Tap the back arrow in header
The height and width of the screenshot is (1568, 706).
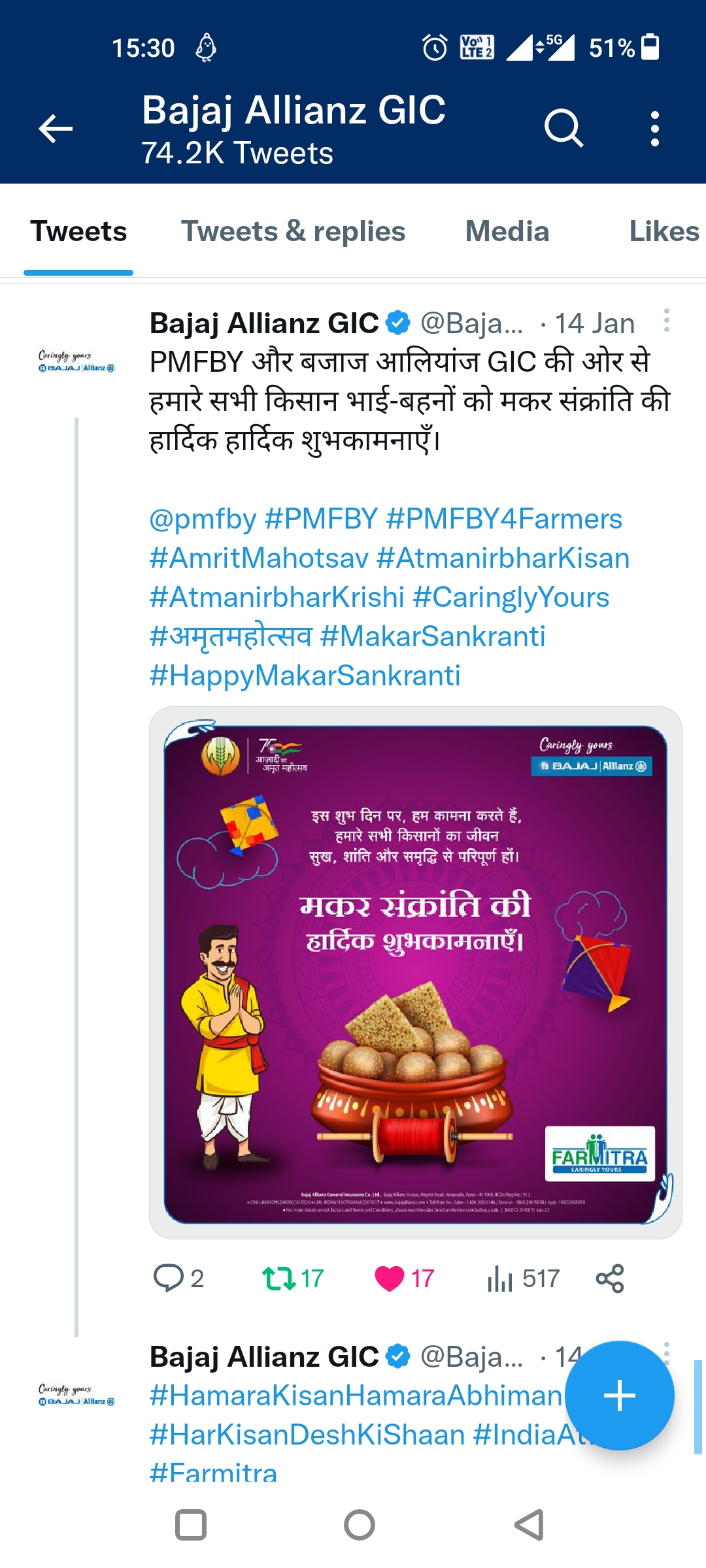[56, 128]
